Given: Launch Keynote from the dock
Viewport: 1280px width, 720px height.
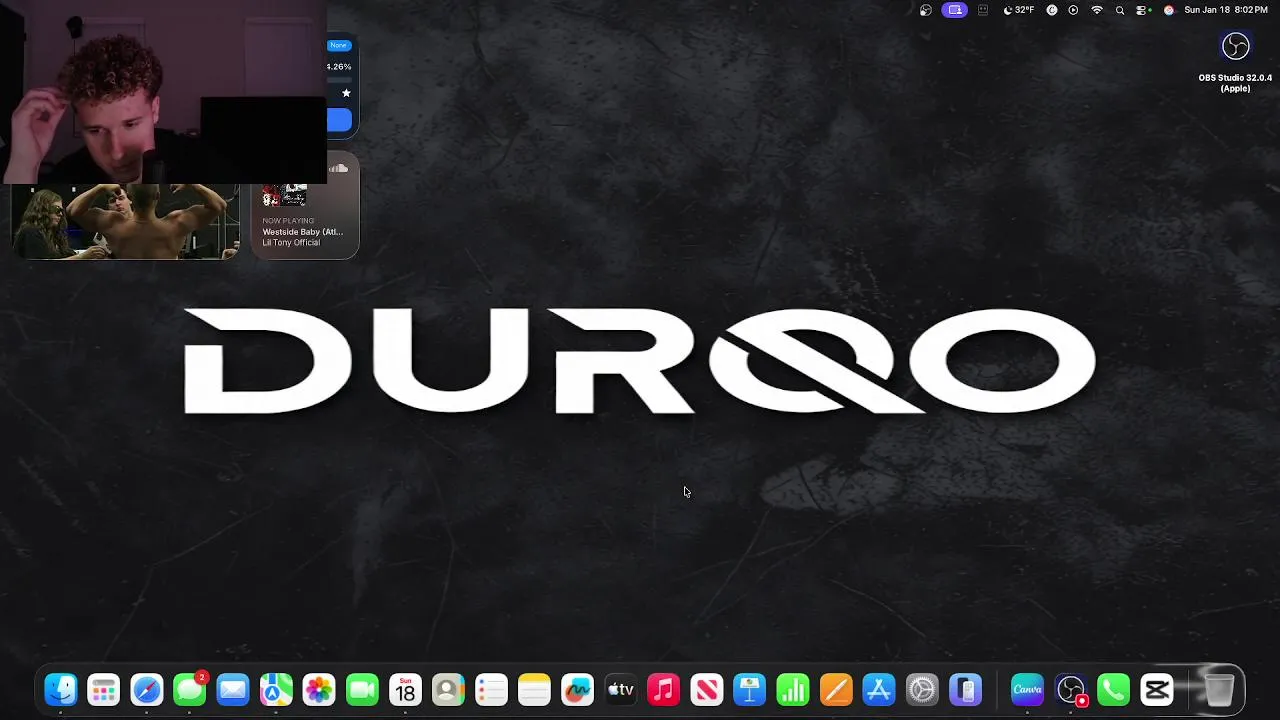Looking at the screenshot, I should coord(749,690).
